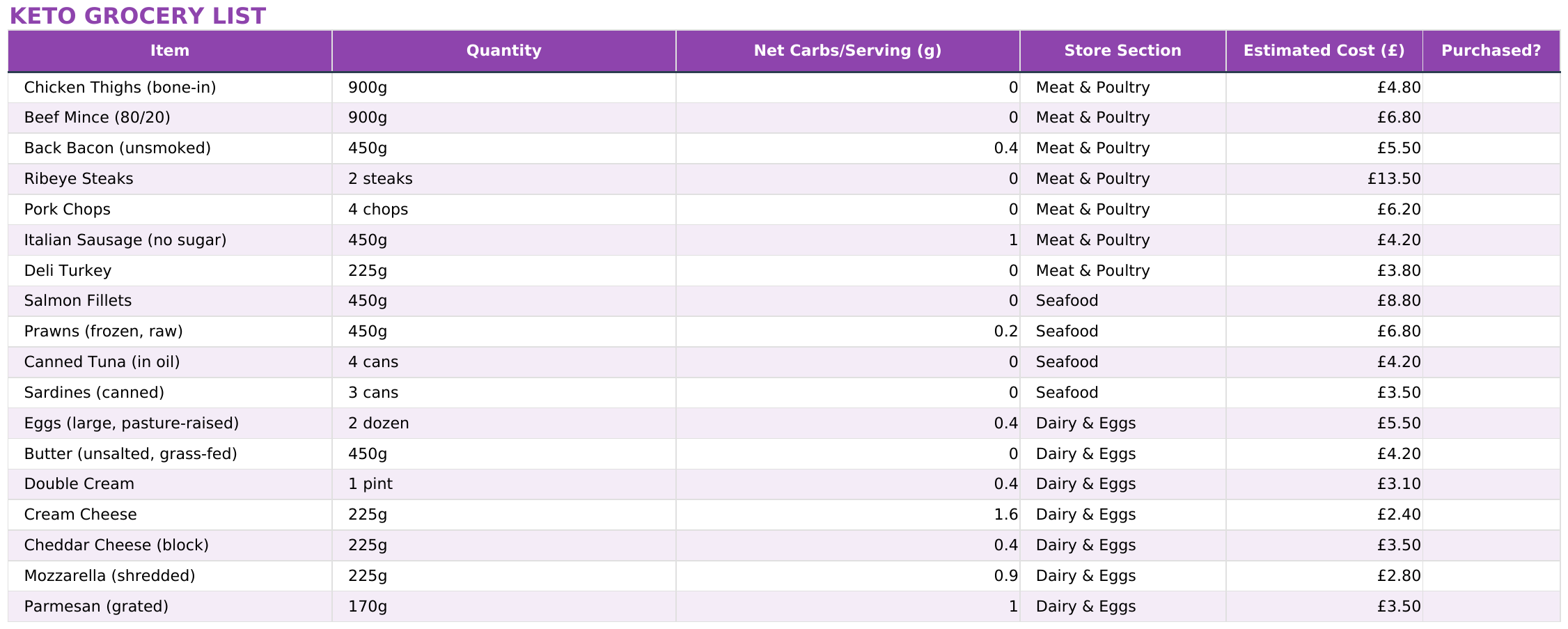Click the "£3.10" cost for Double Cream
The height and width of the screenshot is (629, 1568).
tap(1324, 484)
